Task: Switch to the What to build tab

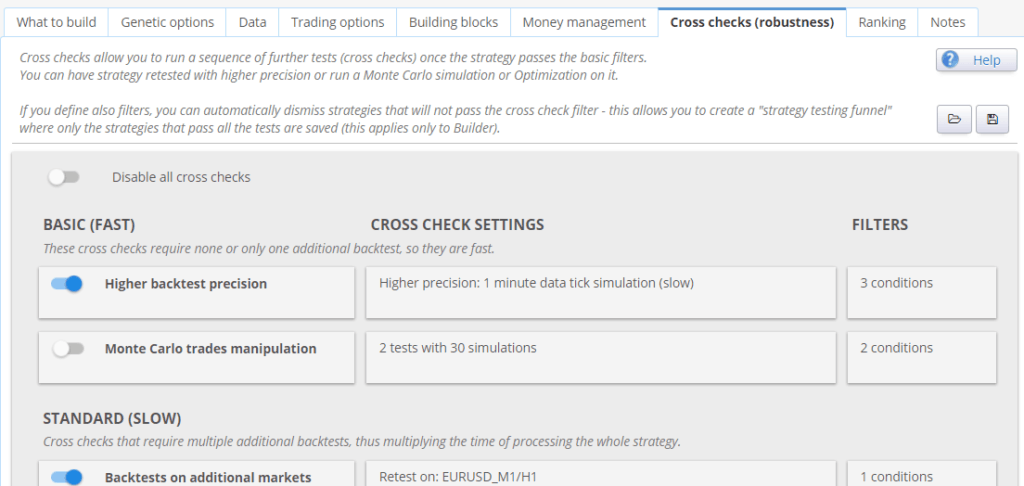Action: tap(56, 22)
